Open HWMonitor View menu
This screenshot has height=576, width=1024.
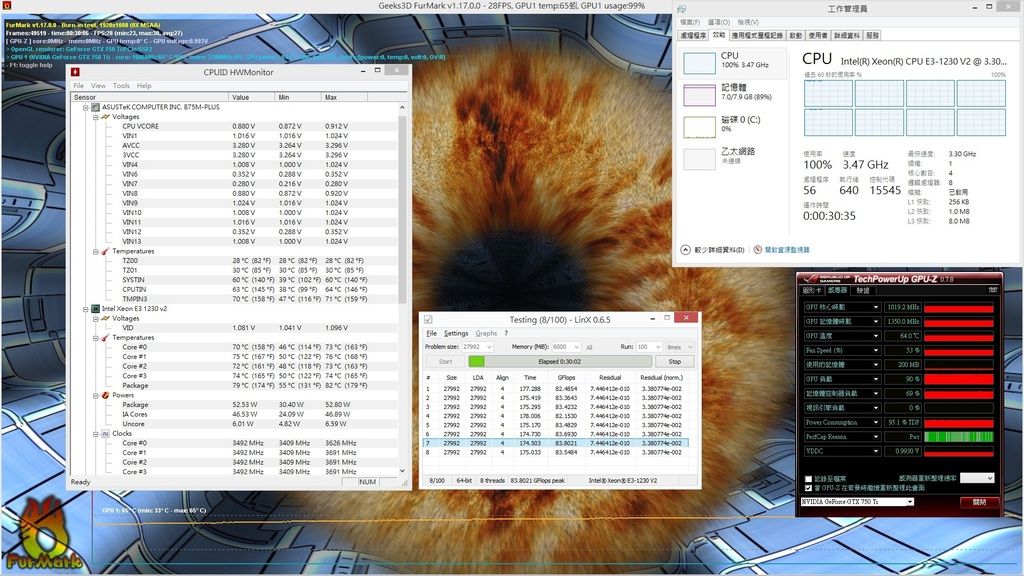coord(98,86)
